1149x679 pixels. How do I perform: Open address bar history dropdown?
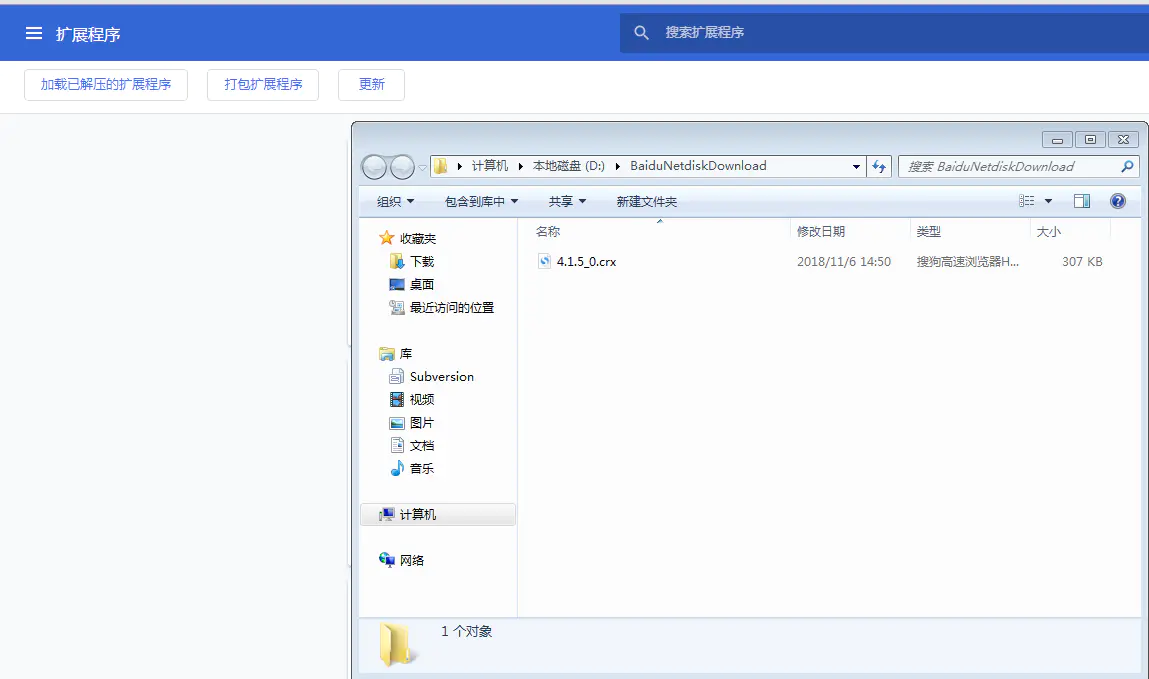[x=856, y=167]
